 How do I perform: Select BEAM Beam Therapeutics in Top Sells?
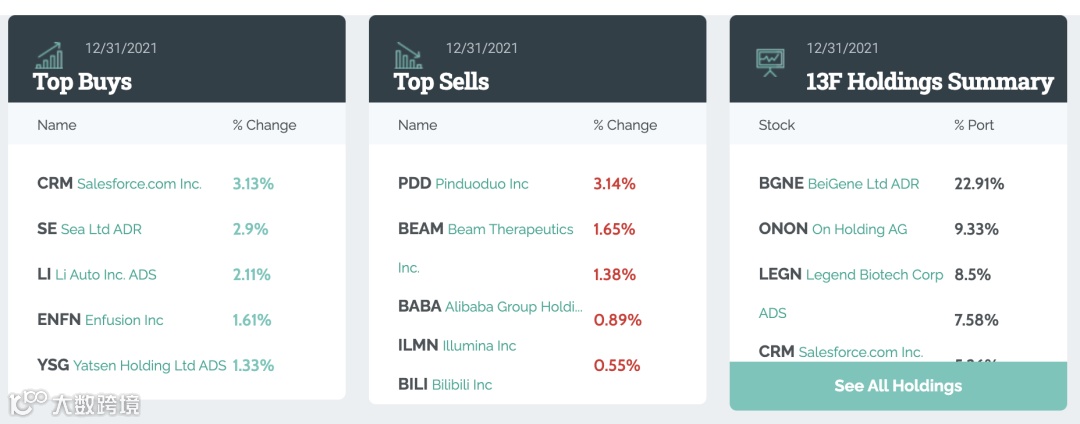pos(485,229)
